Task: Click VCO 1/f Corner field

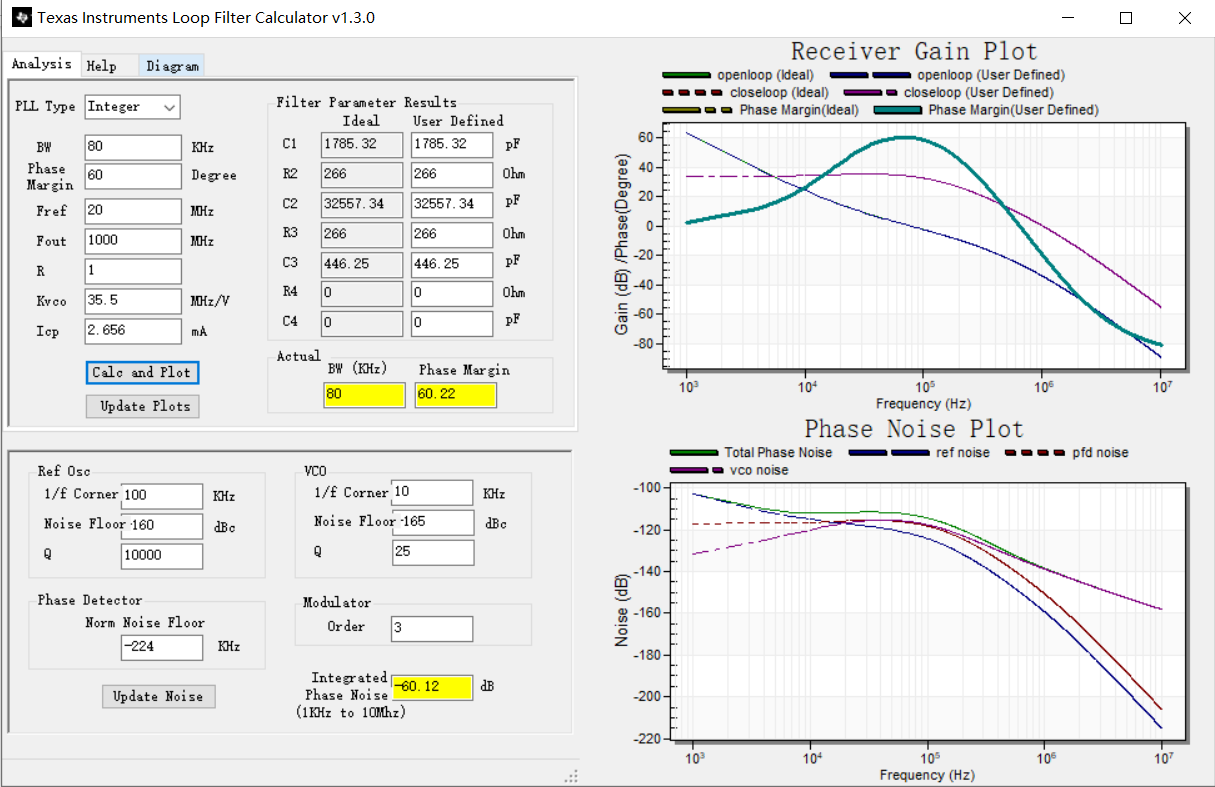Action: click(432, 493)
